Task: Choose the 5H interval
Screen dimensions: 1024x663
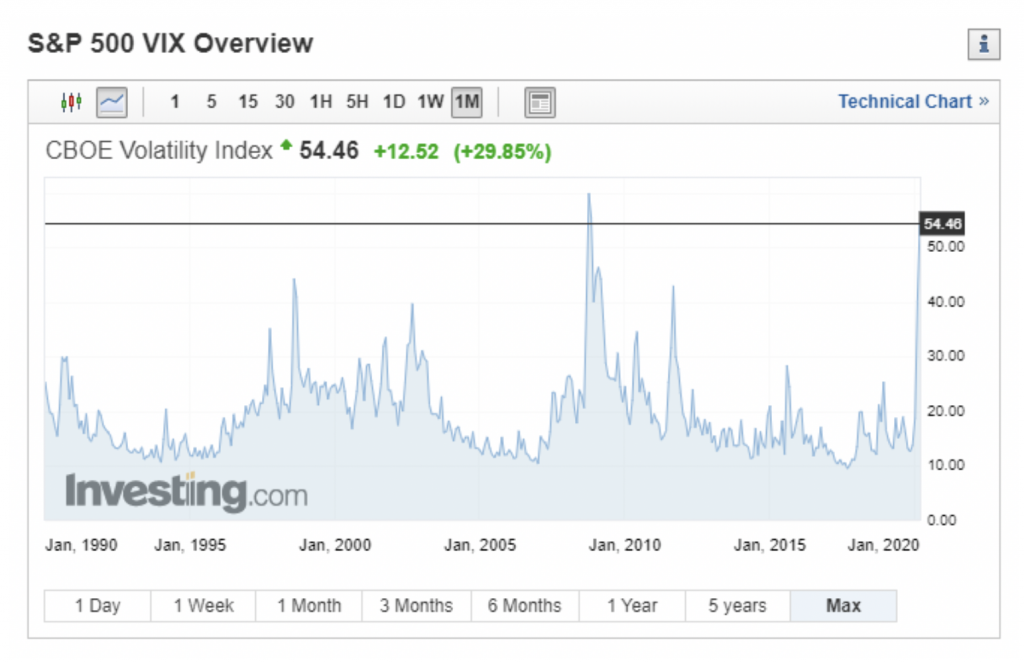Action: click(x=357, y=102)
